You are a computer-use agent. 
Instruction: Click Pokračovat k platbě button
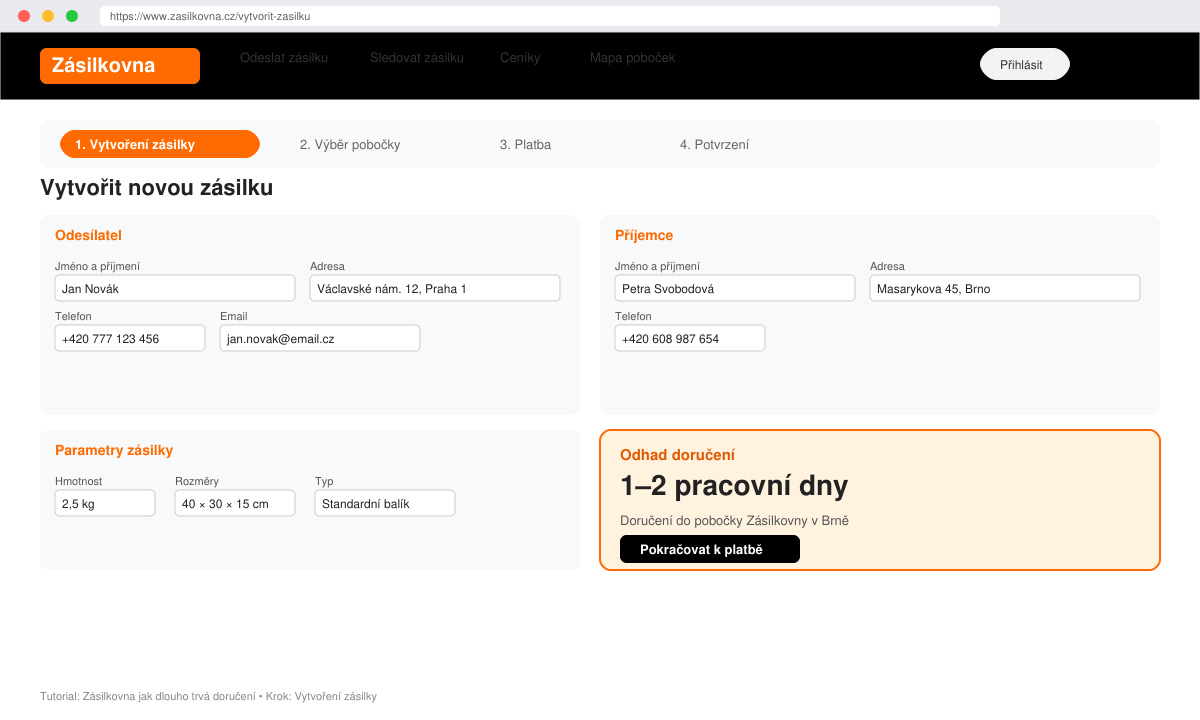(710, 549)
